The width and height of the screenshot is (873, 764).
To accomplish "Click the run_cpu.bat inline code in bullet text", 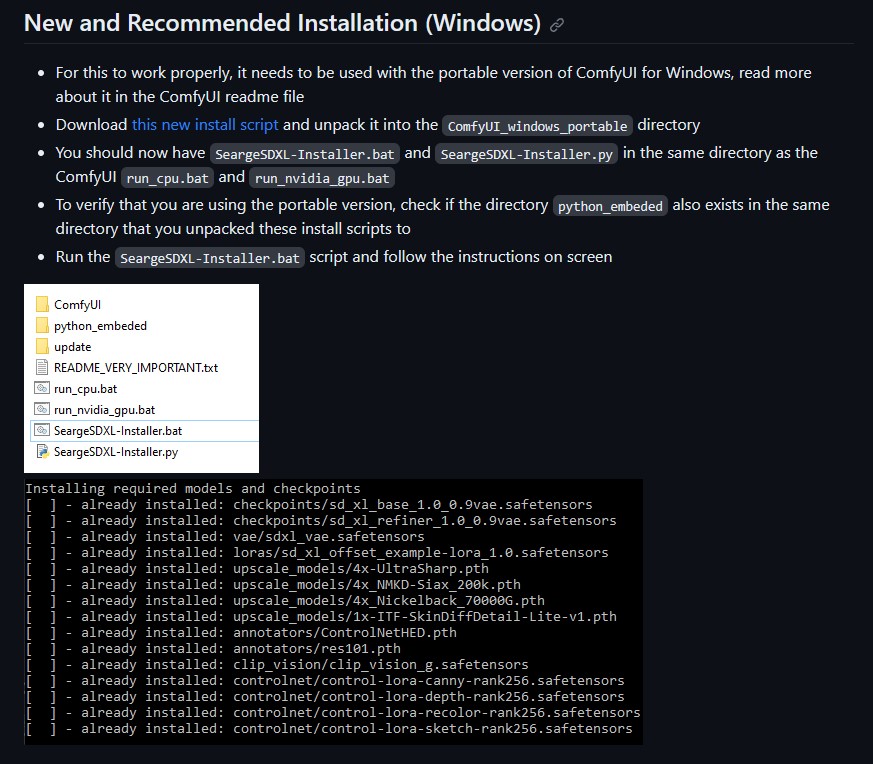I will pyautogui.click(x=166, y=178).
